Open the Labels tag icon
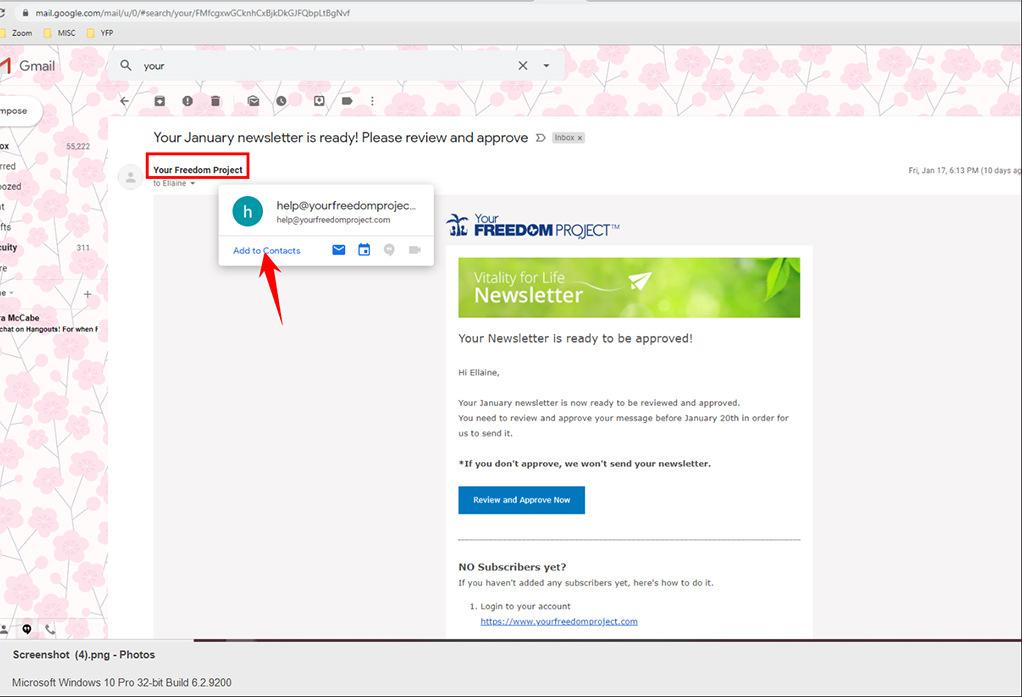 coord(347,101)
